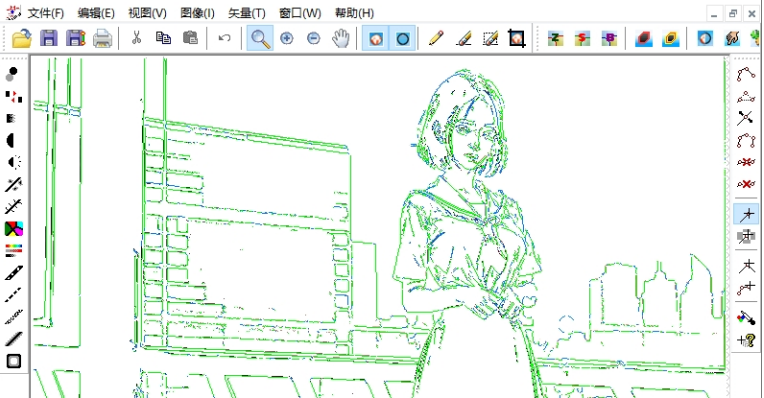Click the copy icon in toolbar
The width and height of the screenshot is (764, 398).
coord(163,38)
